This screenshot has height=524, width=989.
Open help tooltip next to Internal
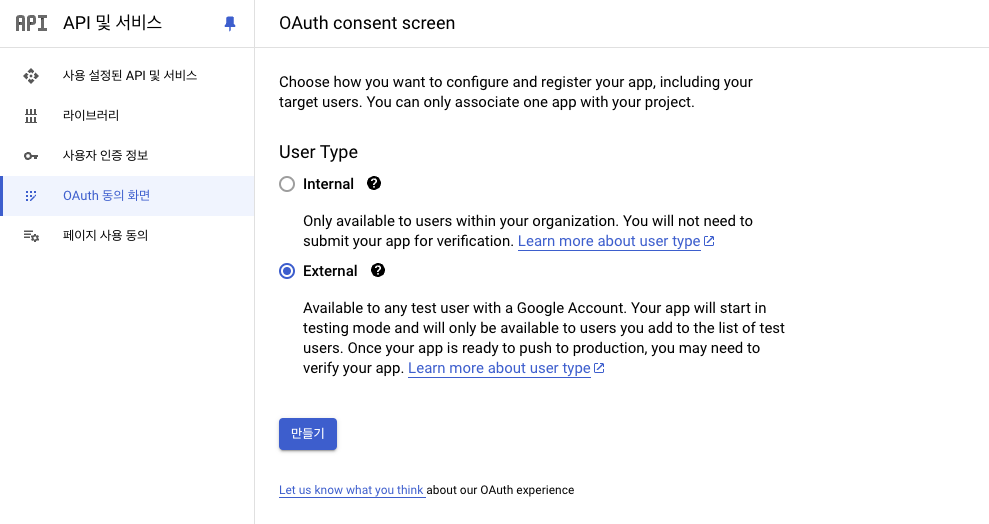tap(374, 184)
